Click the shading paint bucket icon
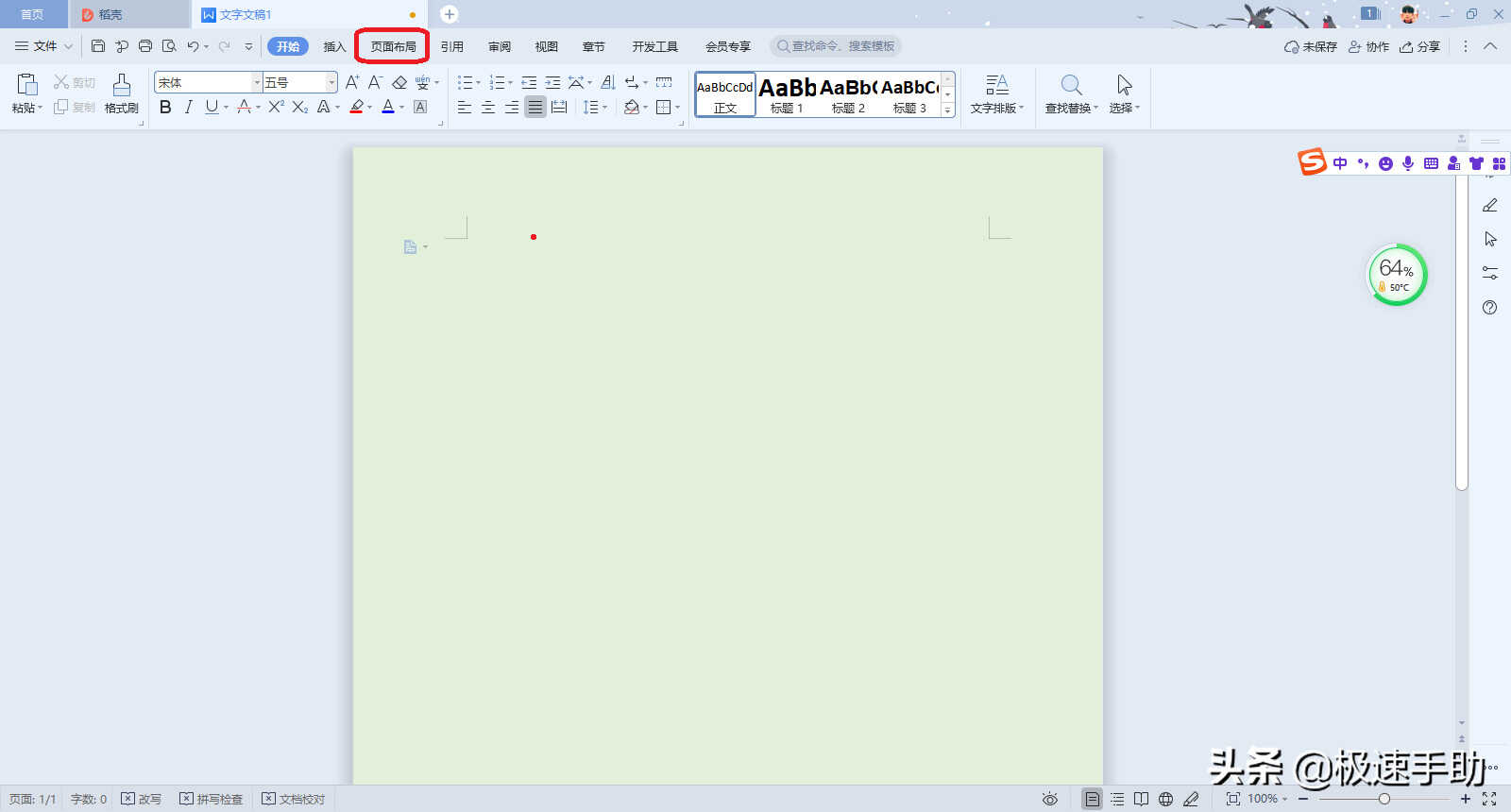The height and width of the screenshot is (812, 1511). (632, 107)
